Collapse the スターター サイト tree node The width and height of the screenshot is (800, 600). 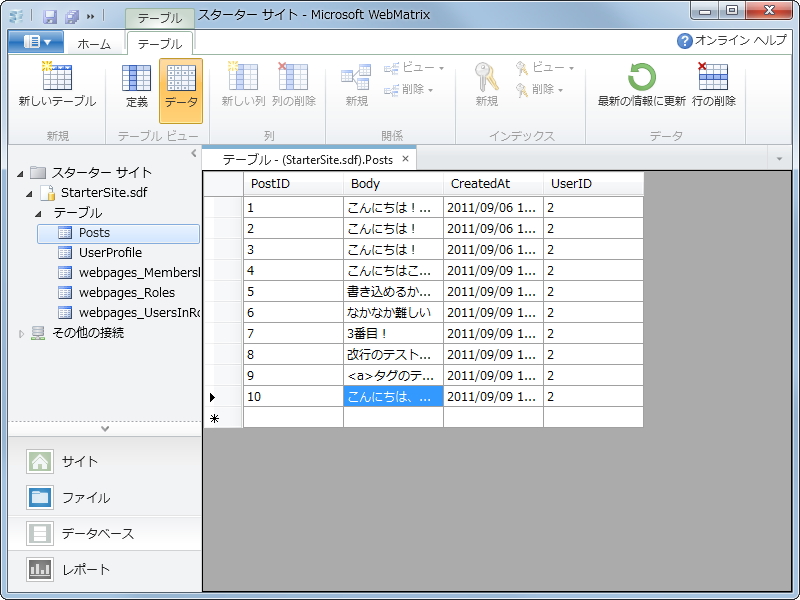coord(19,173)
